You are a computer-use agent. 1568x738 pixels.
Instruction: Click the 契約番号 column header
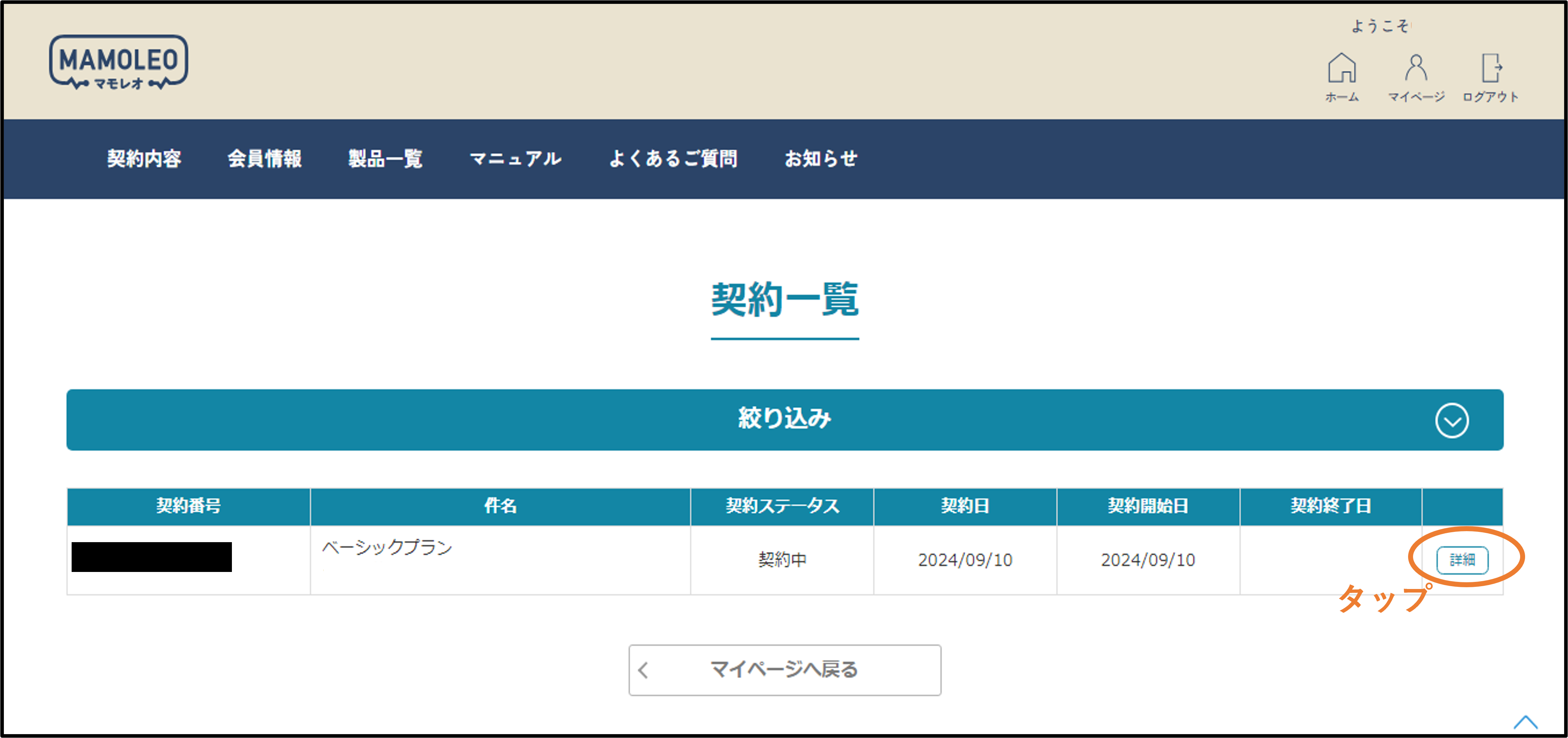coord(188,505)
